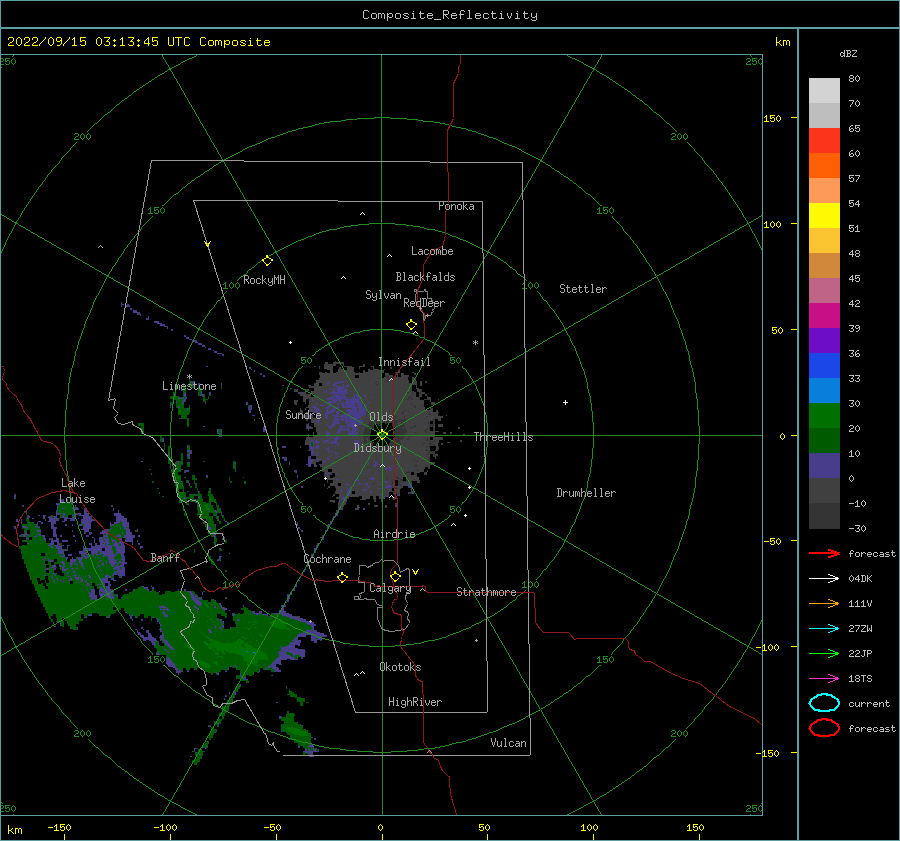Click the red forecast ellipse icon
The image size is (900, 841).
[x=824, y=728]
